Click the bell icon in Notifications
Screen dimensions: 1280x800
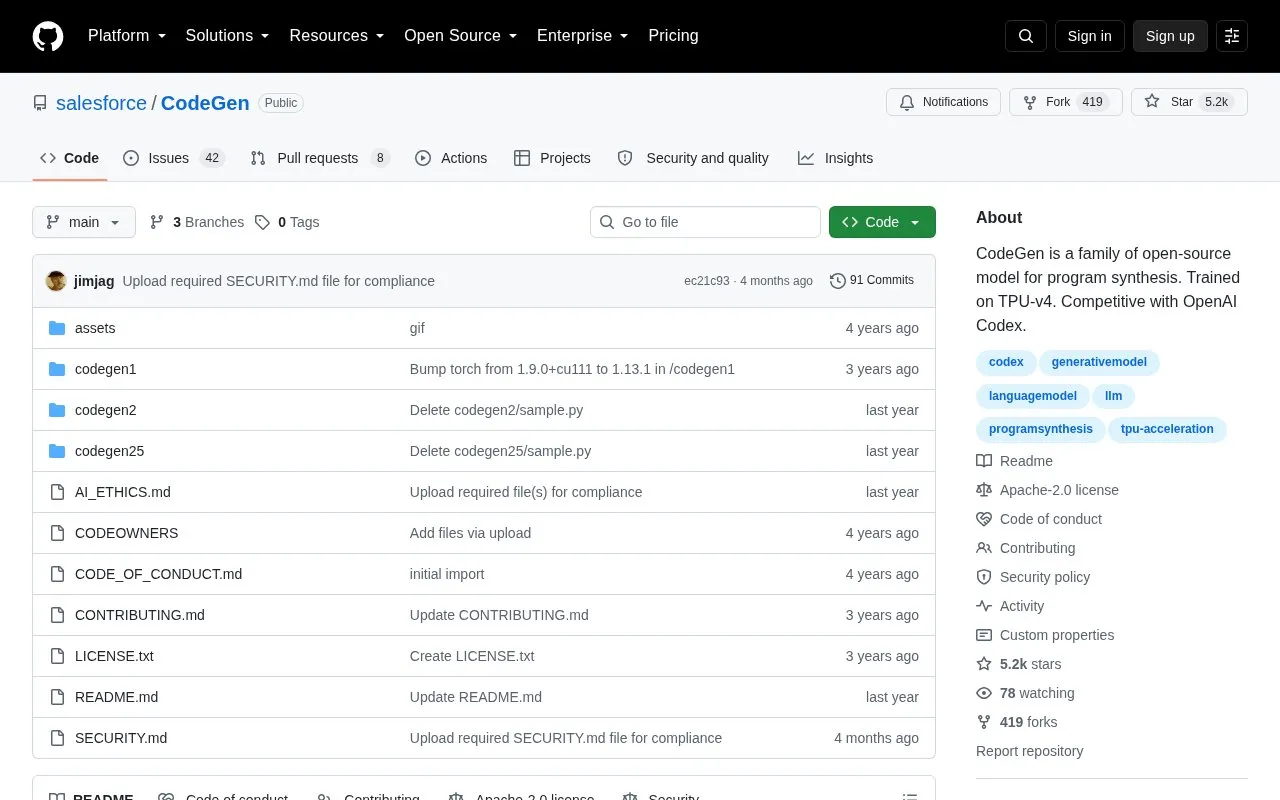907,102
